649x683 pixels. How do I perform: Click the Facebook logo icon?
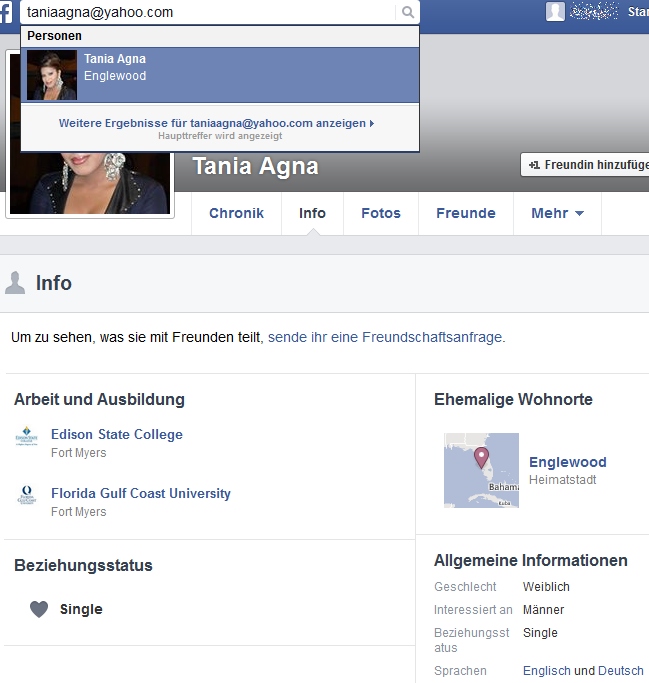tap(6, 12)
